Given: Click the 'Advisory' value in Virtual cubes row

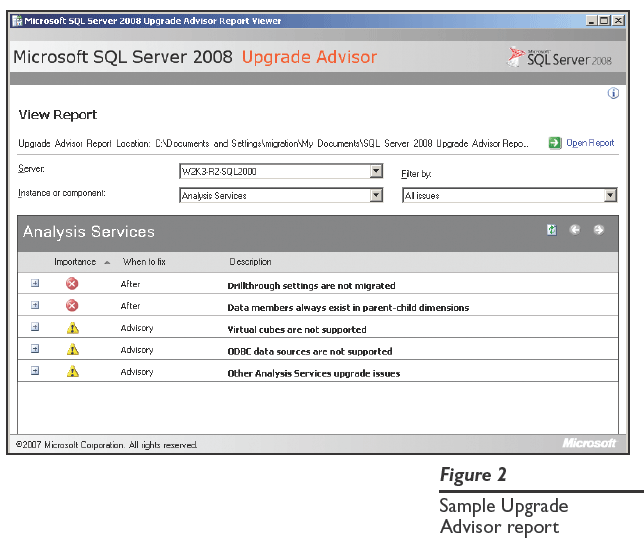Looking at the screenshot, I should (137, 328).
